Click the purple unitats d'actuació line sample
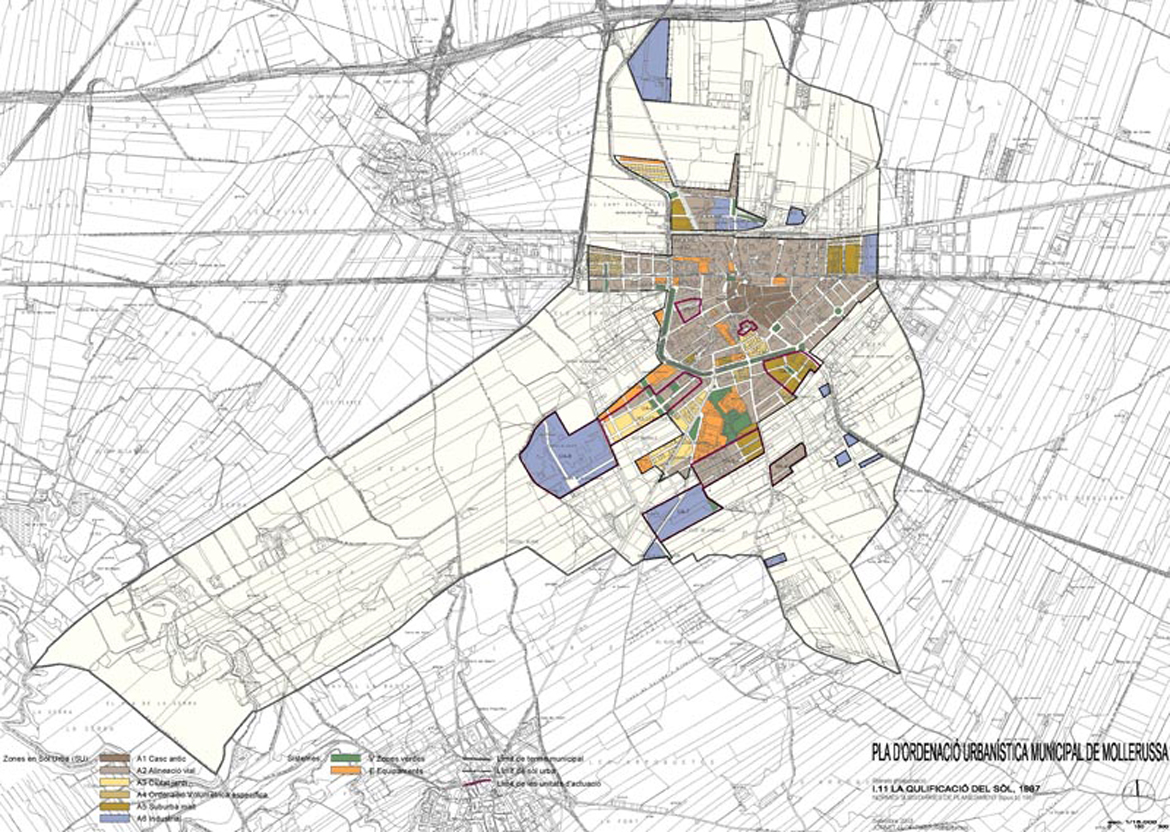 point(476,783)
